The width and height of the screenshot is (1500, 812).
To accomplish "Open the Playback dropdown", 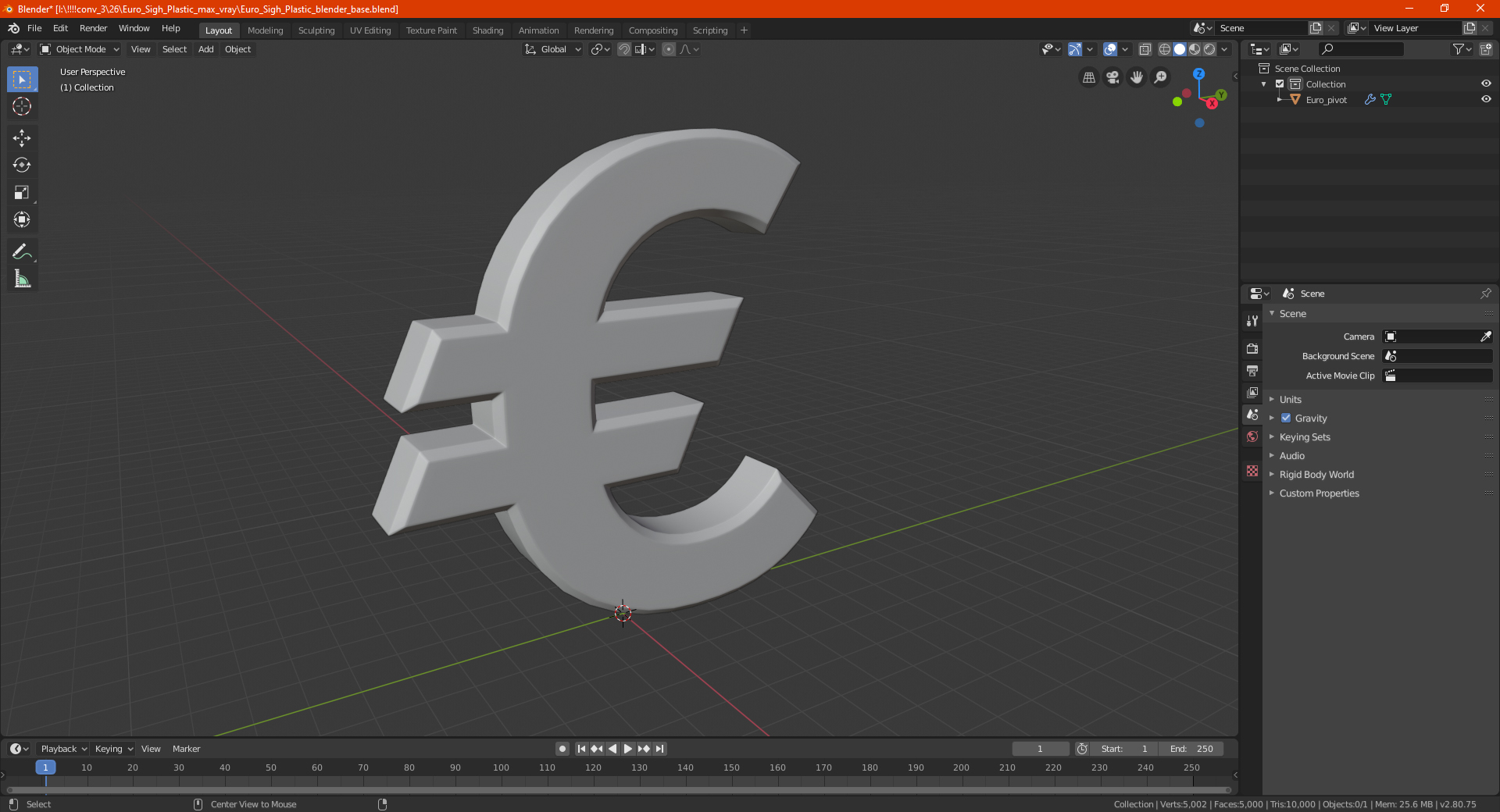I will pyautogui.click(x=62, y=749).
